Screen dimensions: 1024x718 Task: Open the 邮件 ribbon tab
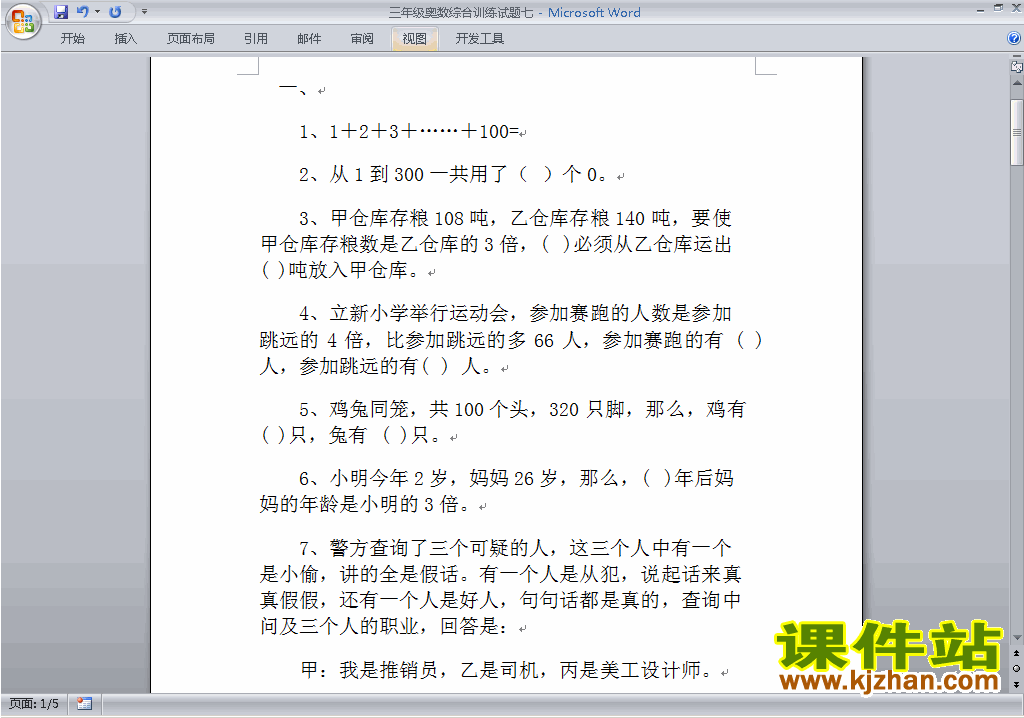pos(309,39)
